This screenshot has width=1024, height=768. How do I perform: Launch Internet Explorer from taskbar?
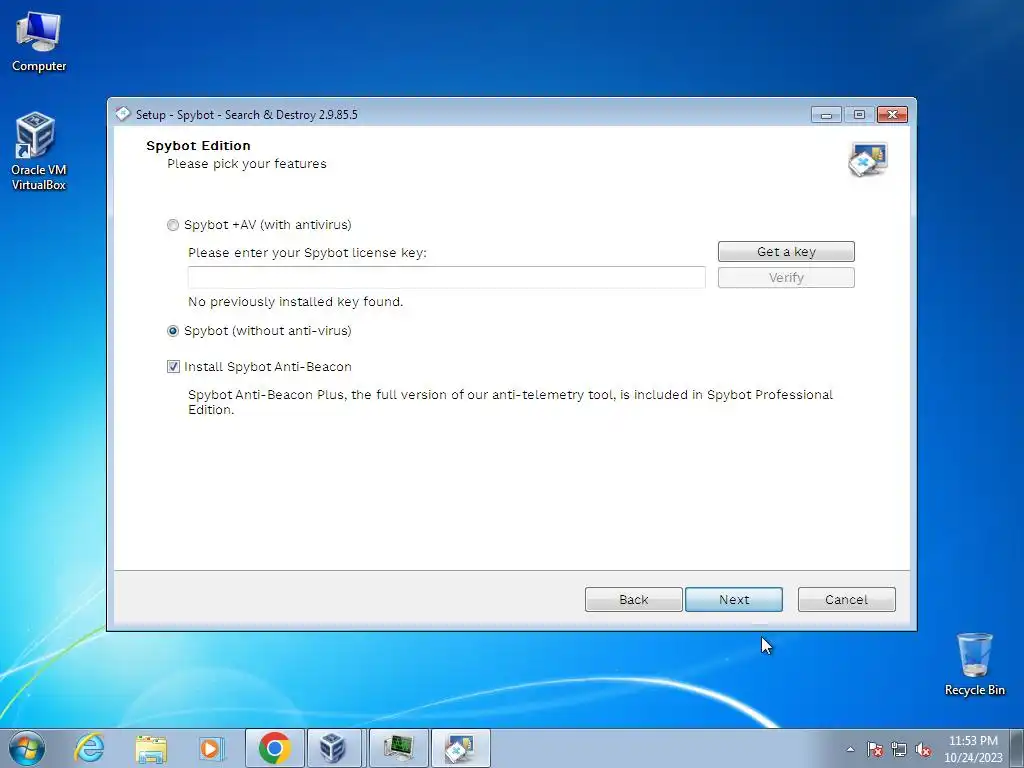89,748
